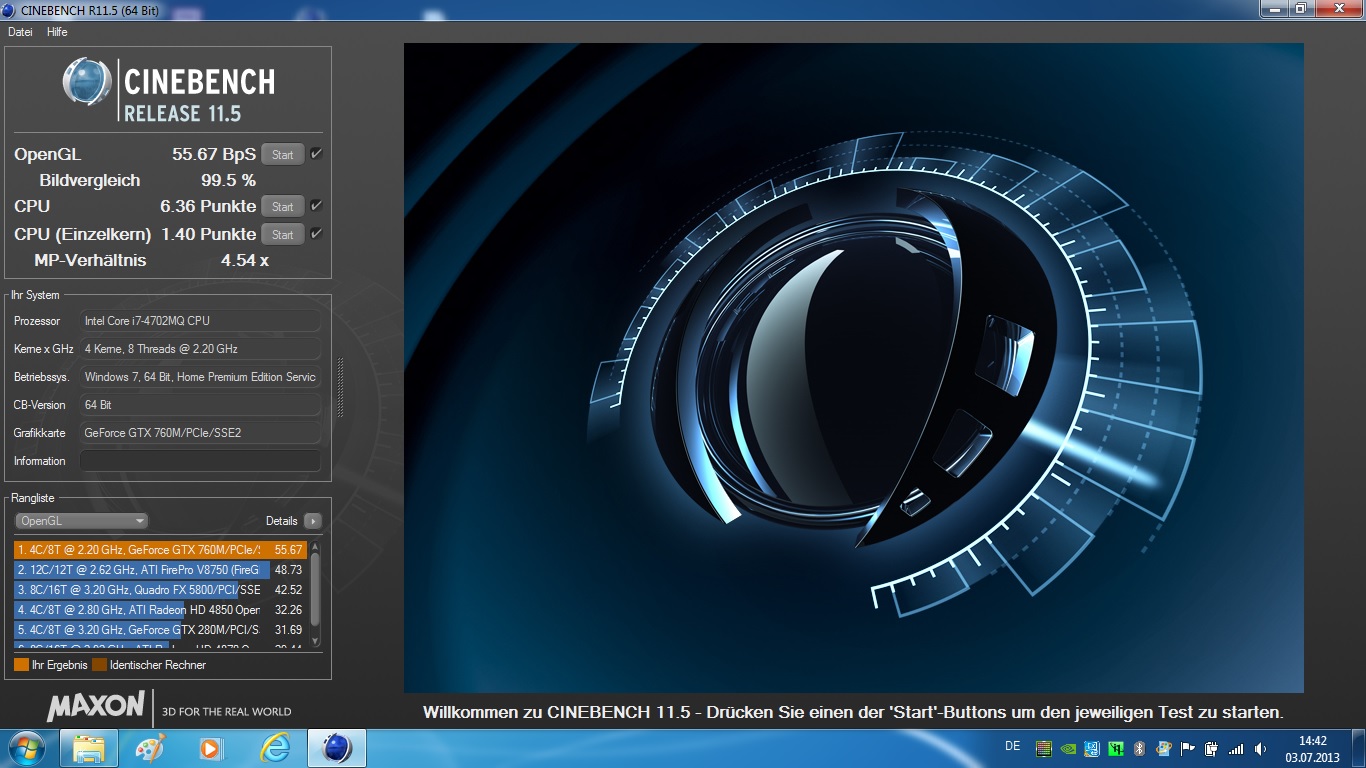Click the Information input field
This screenshot has height=768, width=1366.
pos(200,461)
